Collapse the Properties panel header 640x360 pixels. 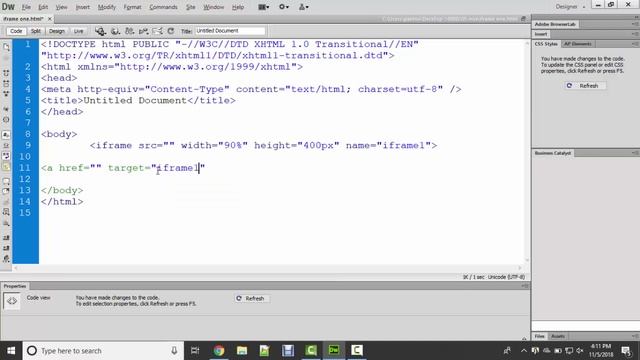tap(15, 287)
